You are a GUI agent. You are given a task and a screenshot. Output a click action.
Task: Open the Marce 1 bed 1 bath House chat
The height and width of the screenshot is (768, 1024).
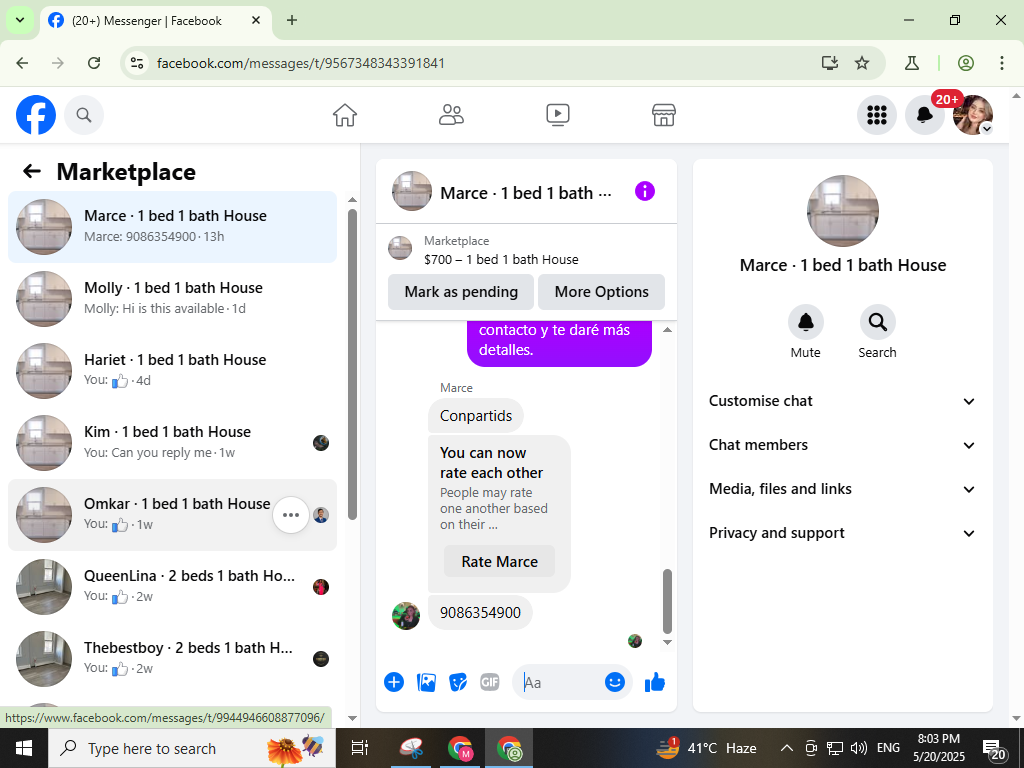[172, 227]
